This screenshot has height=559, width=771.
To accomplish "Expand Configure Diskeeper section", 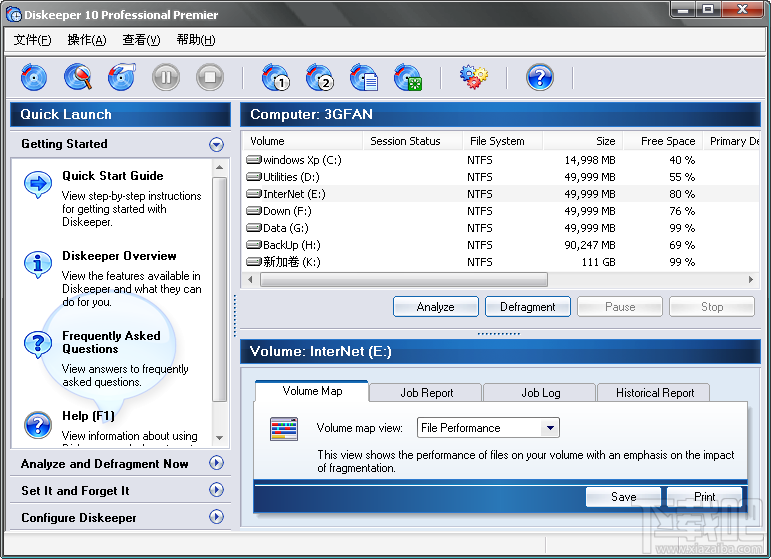I will [216, 517].
